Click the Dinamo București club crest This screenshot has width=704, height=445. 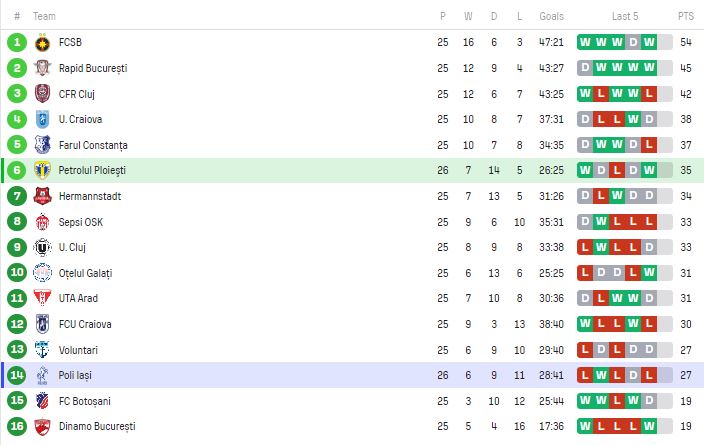42,427
